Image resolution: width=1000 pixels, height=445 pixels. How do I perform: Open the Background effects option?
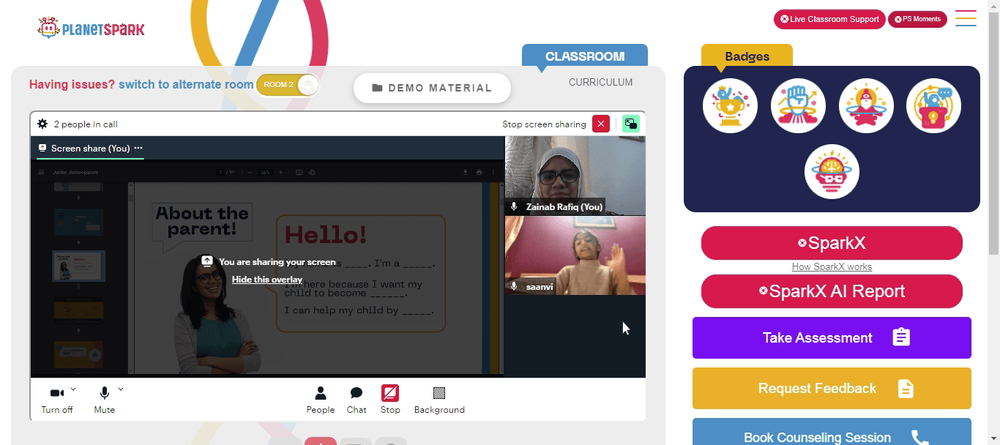click(x=439, y=400)
